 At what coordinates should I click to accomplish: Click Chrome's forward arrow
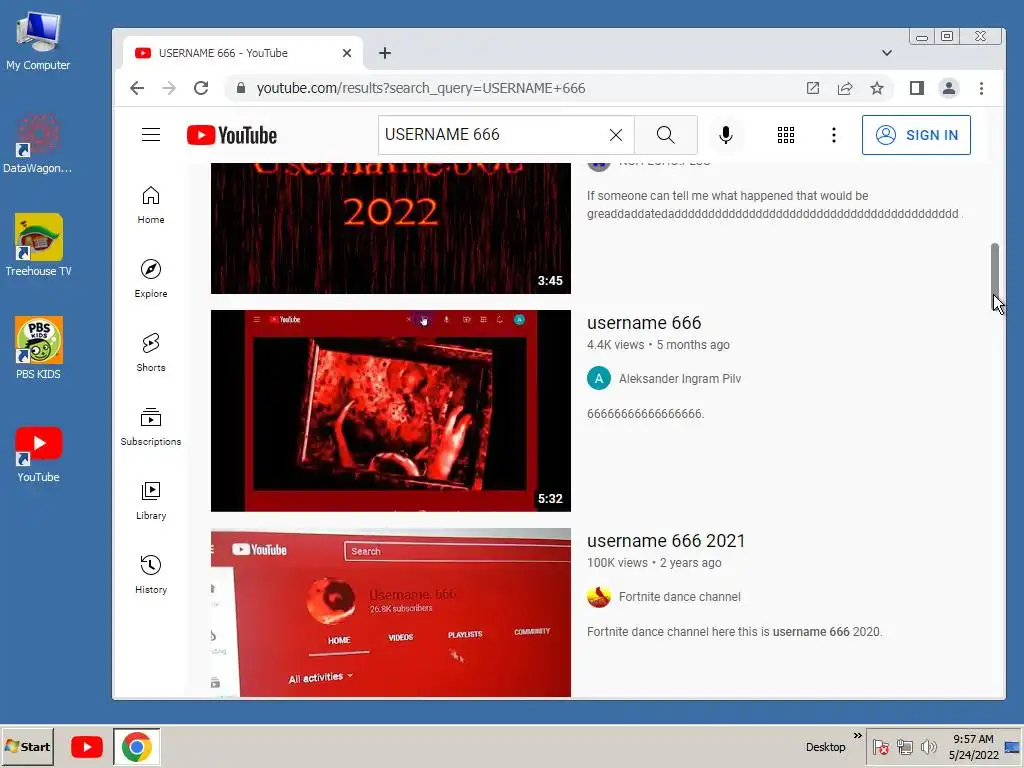(168, 88)
